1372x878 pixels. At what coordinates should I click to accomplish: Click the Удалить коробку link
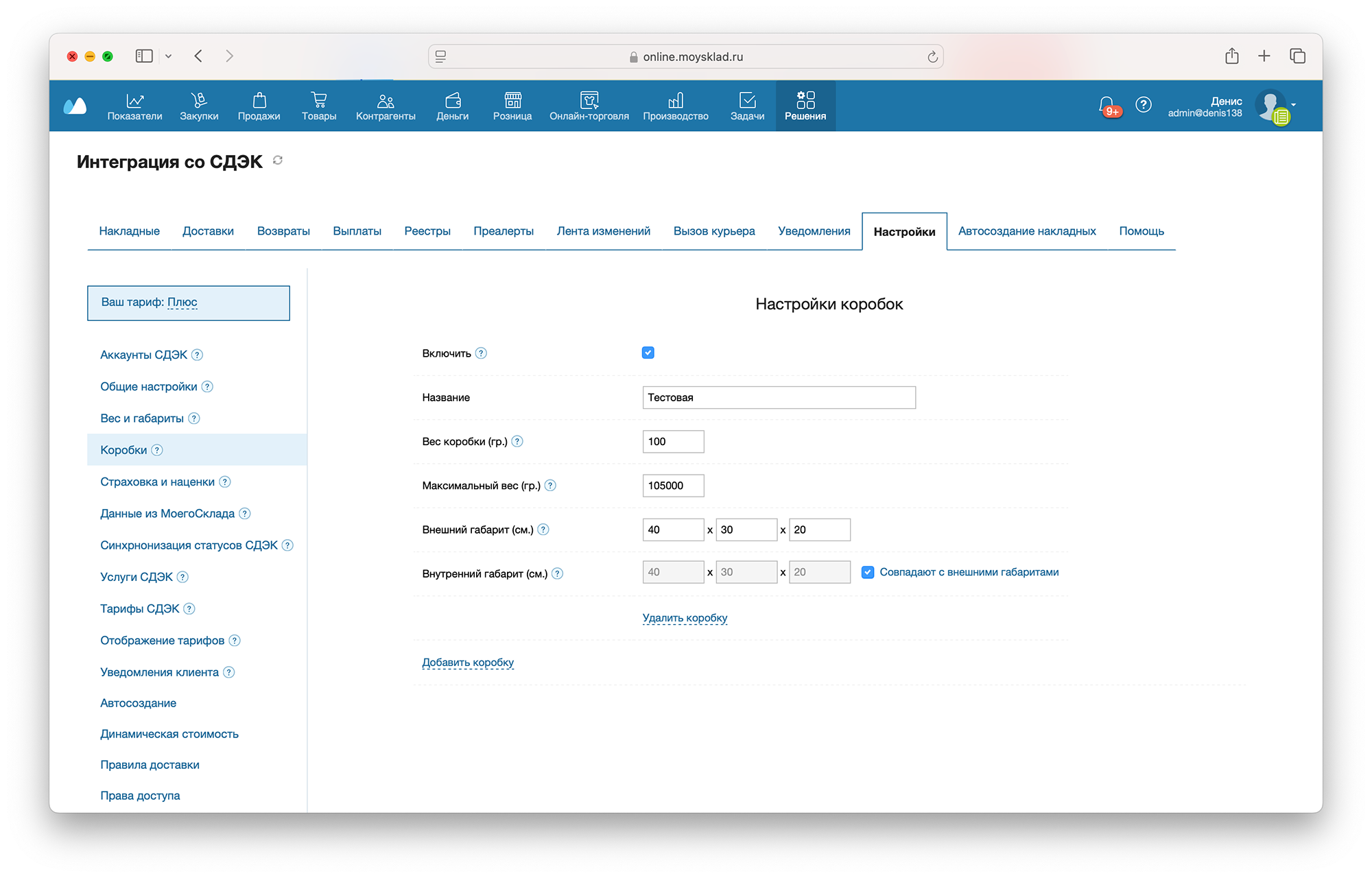pyautogui.click(x=685, y=617)
